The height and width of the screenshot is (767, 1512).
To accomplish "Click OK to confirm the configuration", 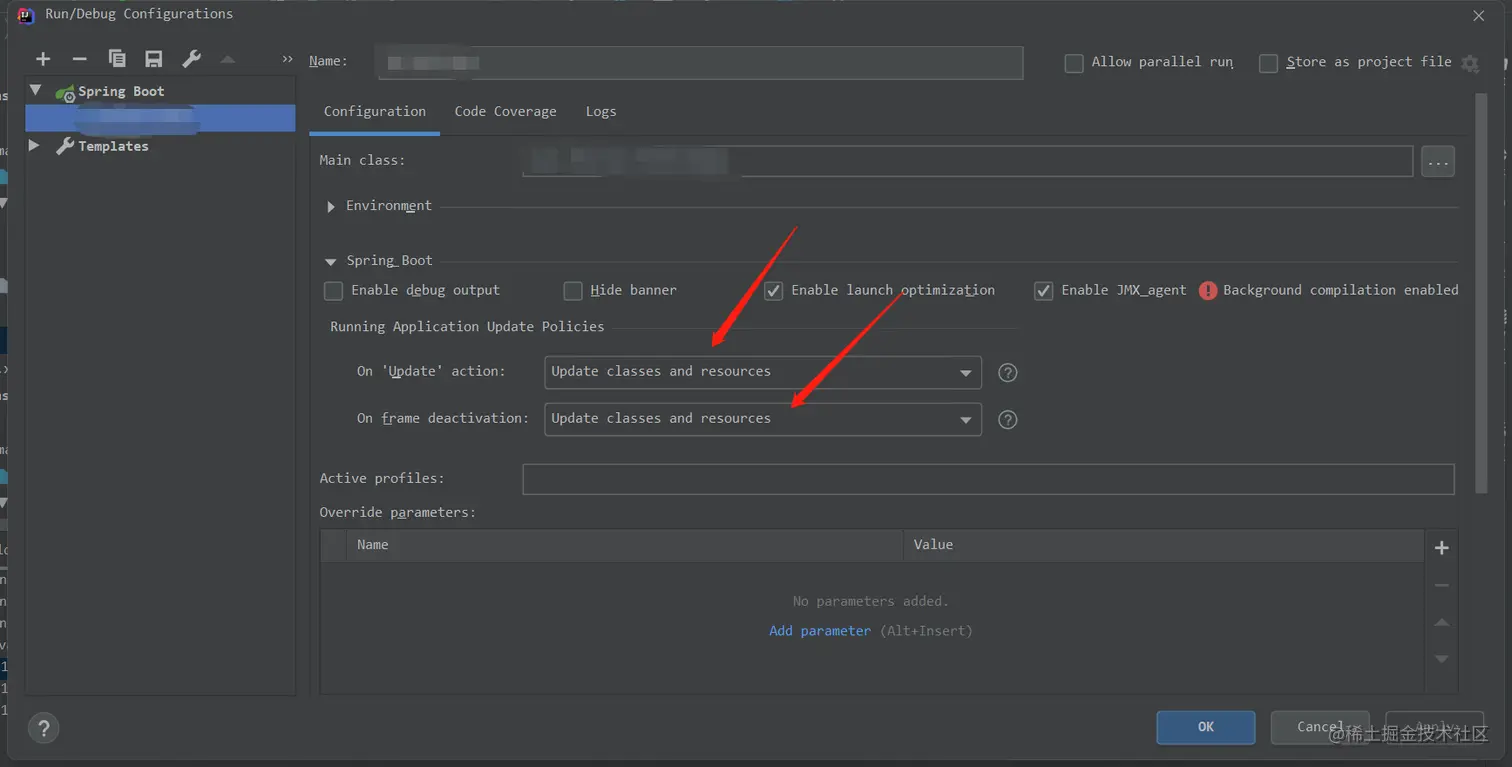I will coord(1206,727).
